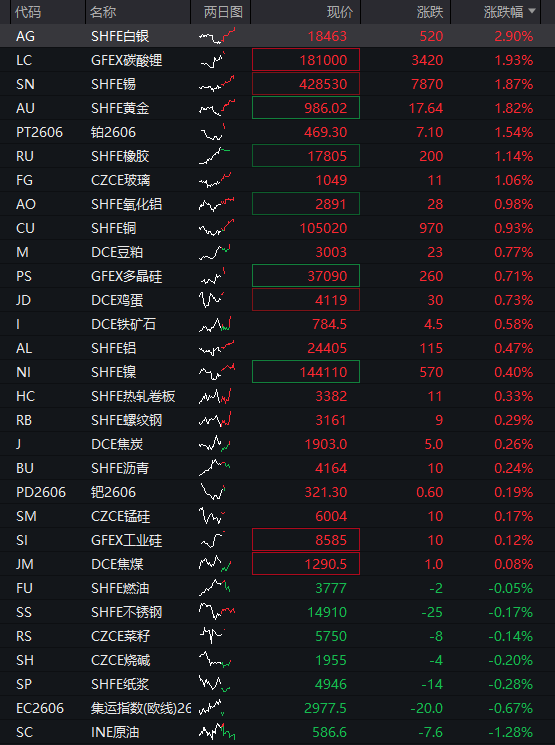Select the PT2606 code cell
The height and width of the screenshot is (745, 555).
pos(39,132)
